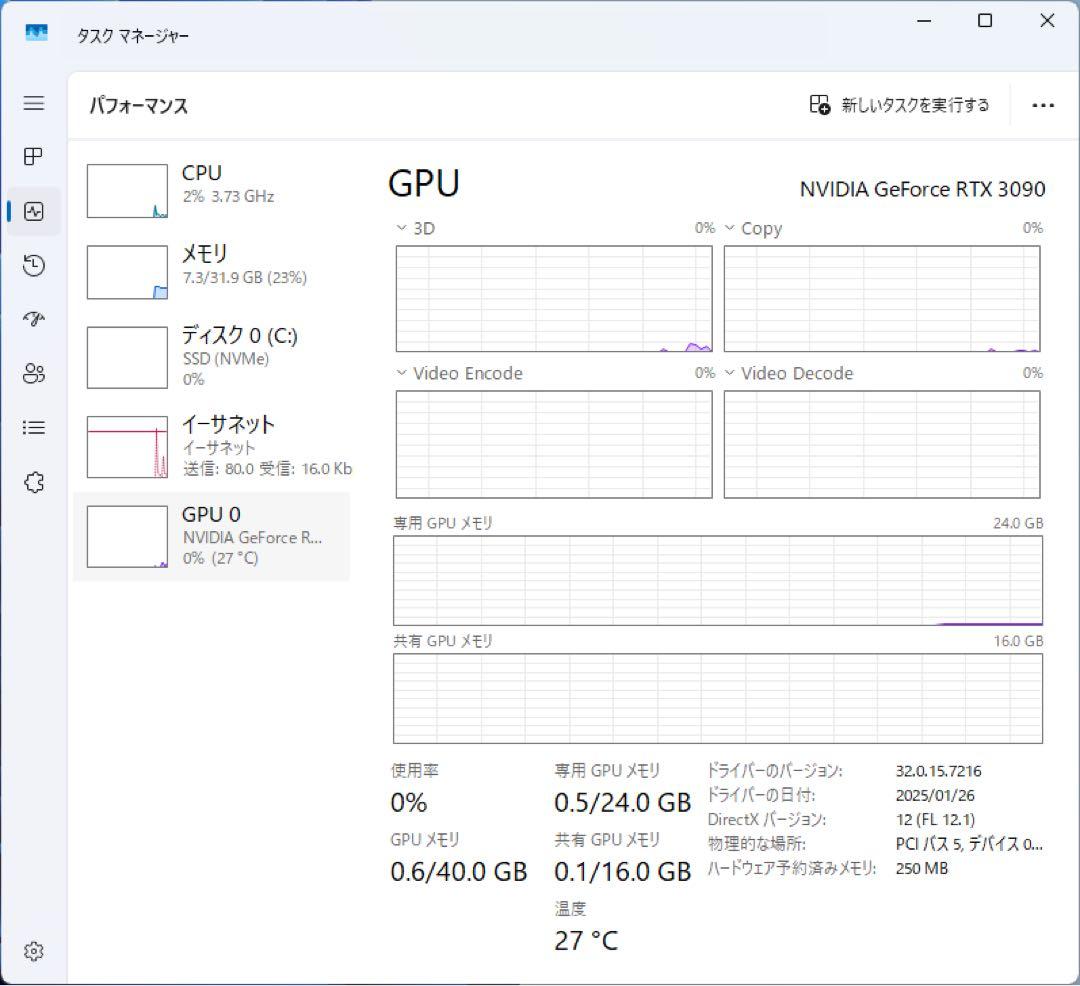
Task: Open the Startup apps view
Action: (x=33, y=319)
